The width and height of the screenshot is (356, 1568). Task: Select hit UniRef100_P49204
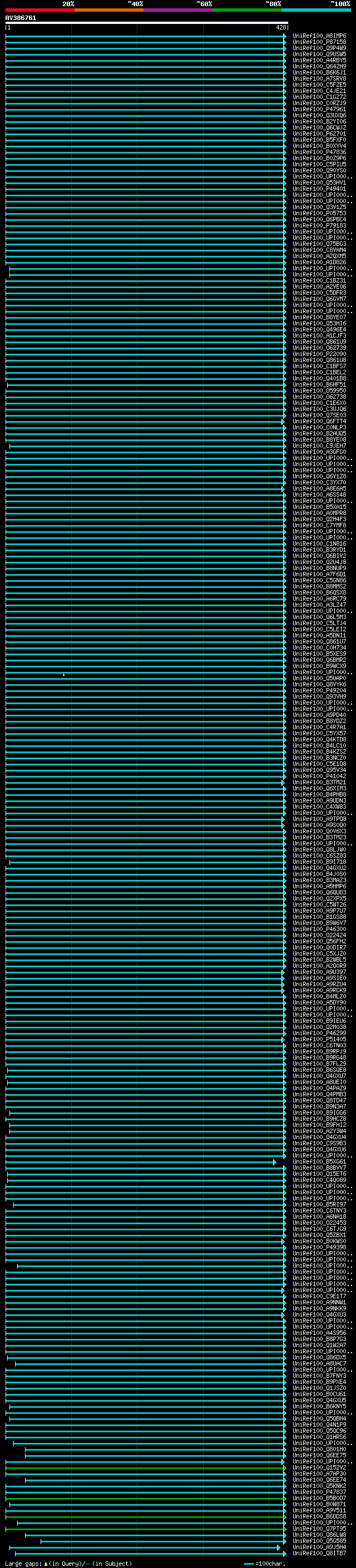[x=319, y=691]
